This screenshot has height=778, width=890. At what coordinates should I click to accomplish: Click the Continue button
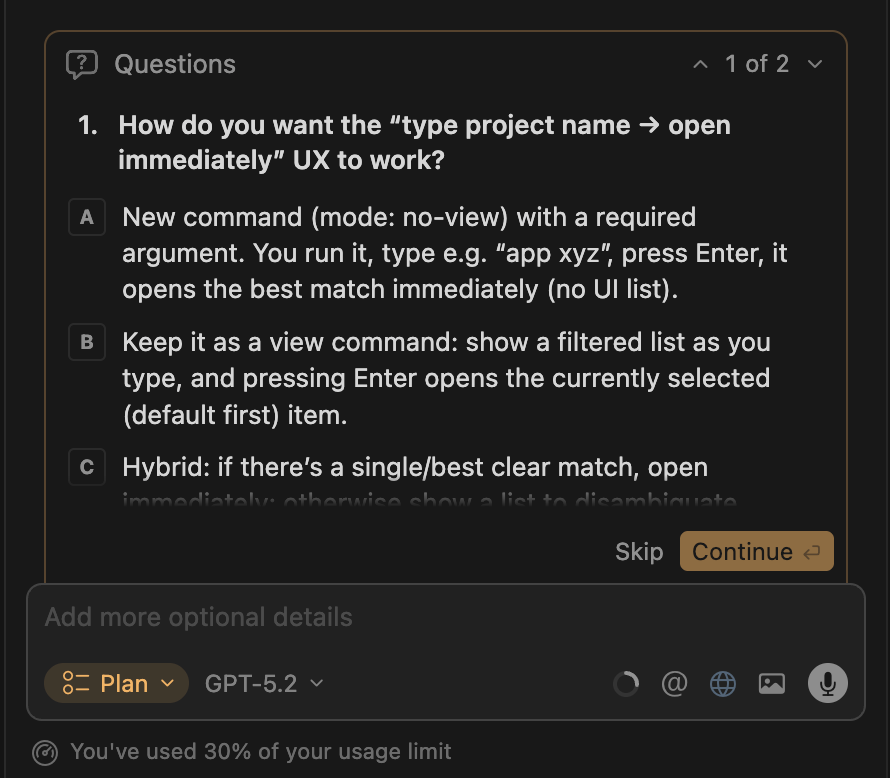point(756,551)
